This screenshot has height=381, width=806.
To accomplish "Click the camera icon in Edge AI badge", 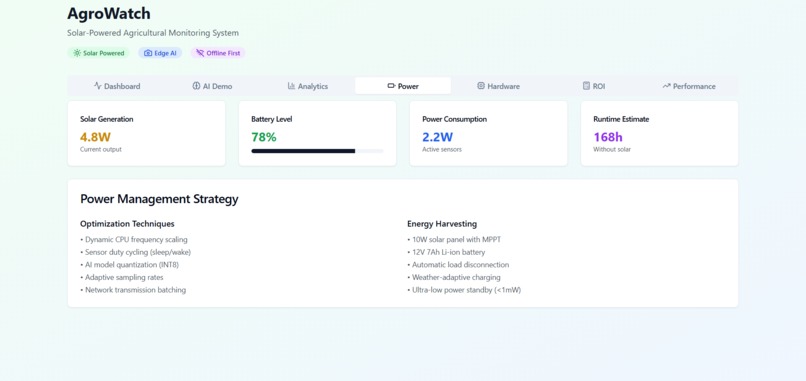I will pyautogui.click(x=148, y=53).
